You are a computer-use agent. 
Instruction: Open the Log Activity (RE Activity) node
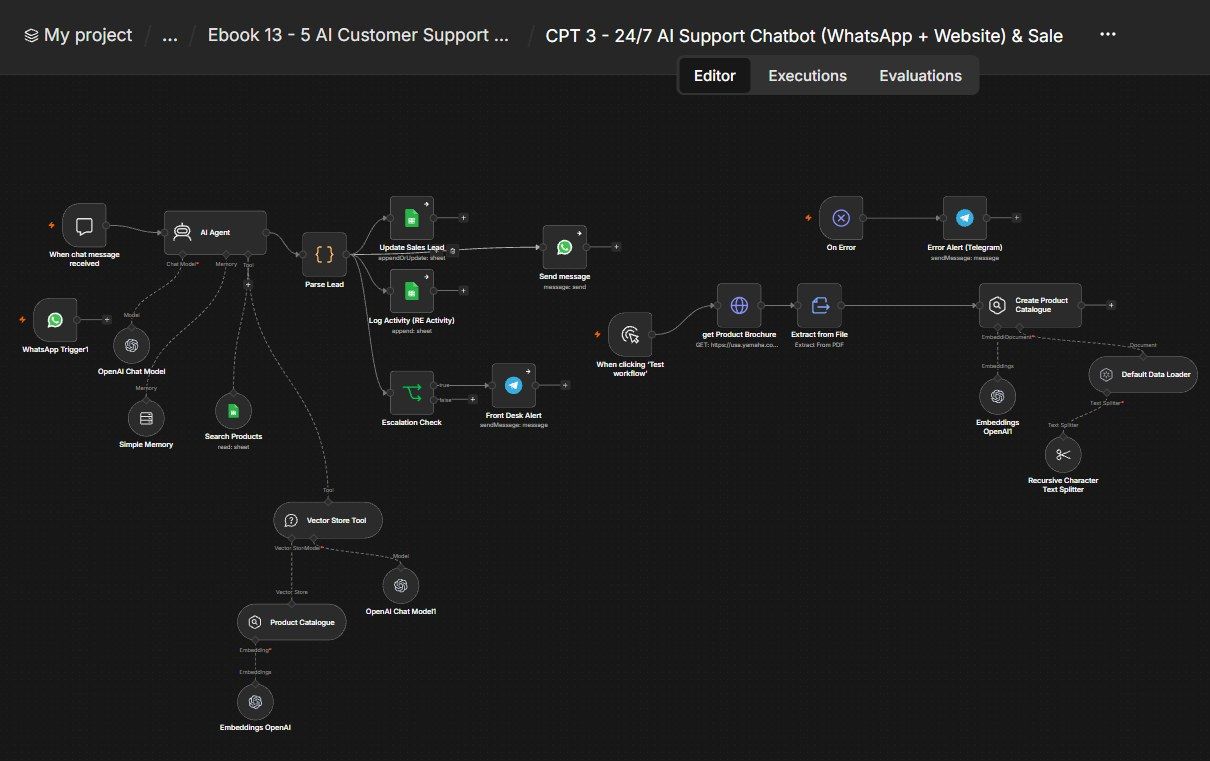coord(411,291)
